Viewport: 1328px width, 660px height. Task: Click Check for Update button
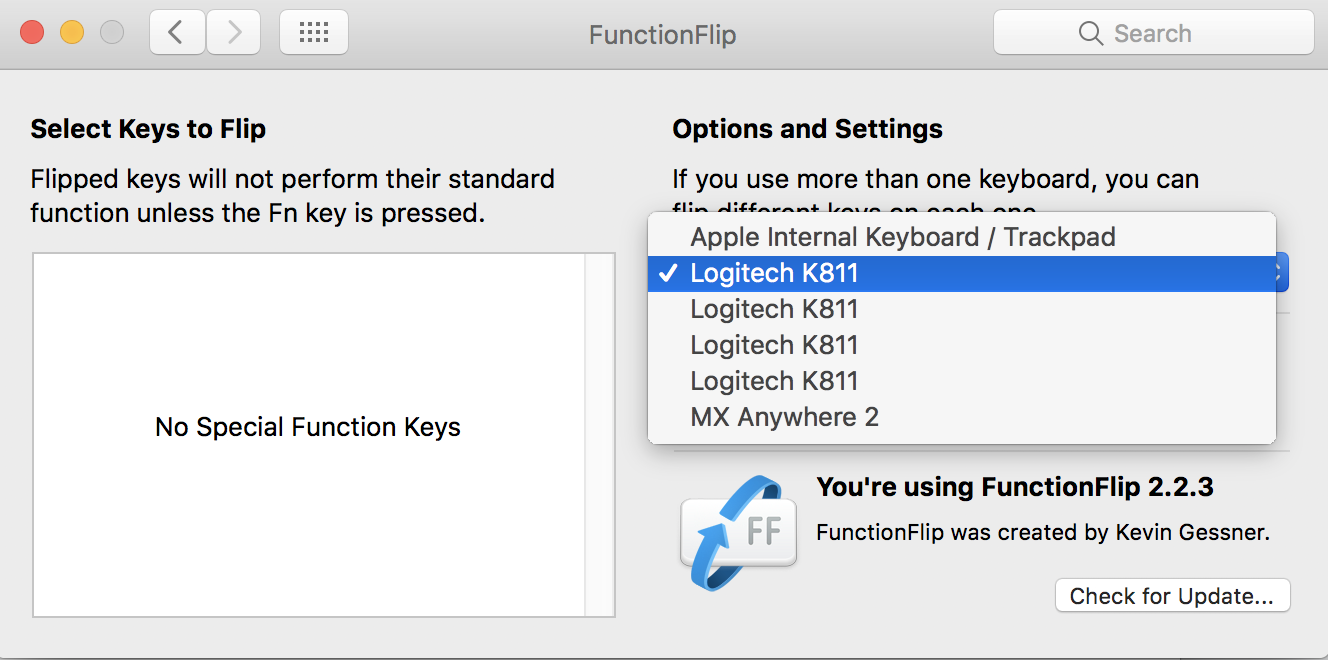(1172, 596)
